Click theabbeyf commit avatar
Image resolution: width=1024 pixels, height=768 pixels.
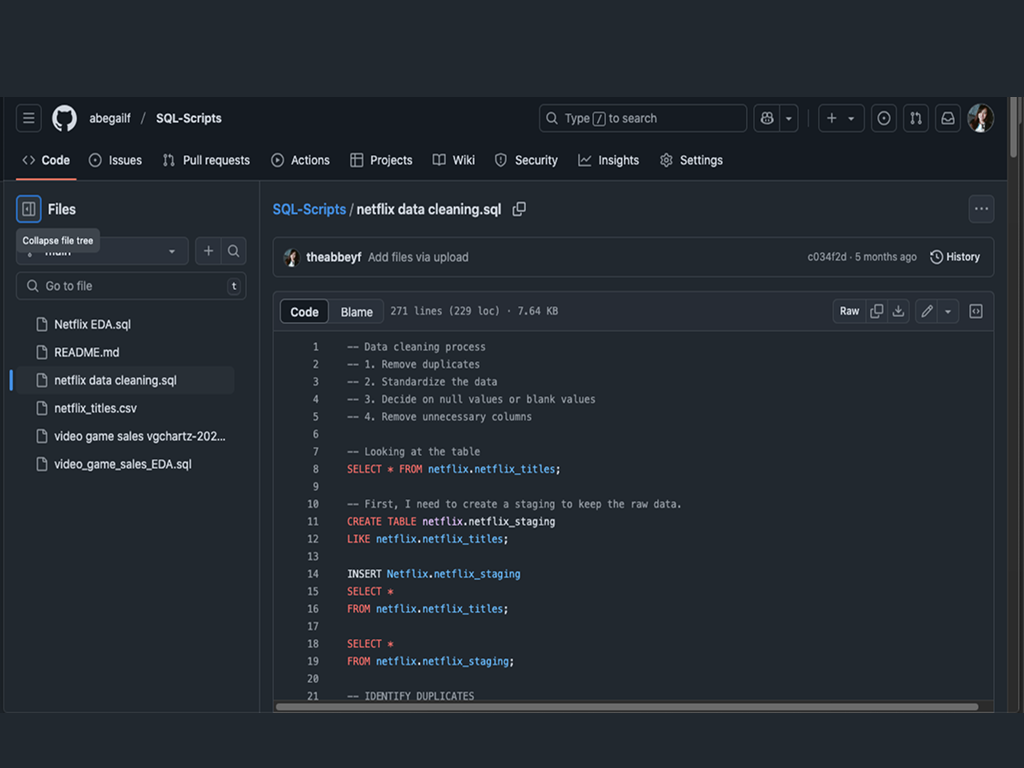click(291, 257)
